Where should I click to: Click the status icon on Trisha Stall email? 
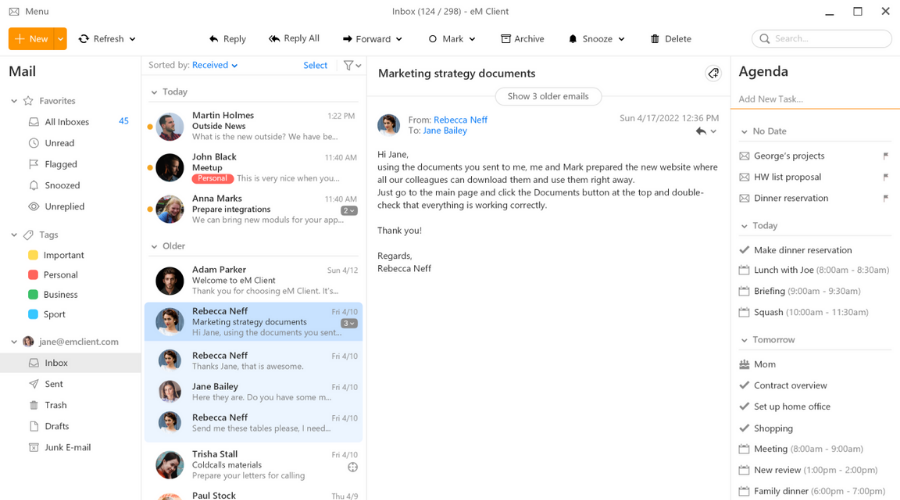(352, 467)
